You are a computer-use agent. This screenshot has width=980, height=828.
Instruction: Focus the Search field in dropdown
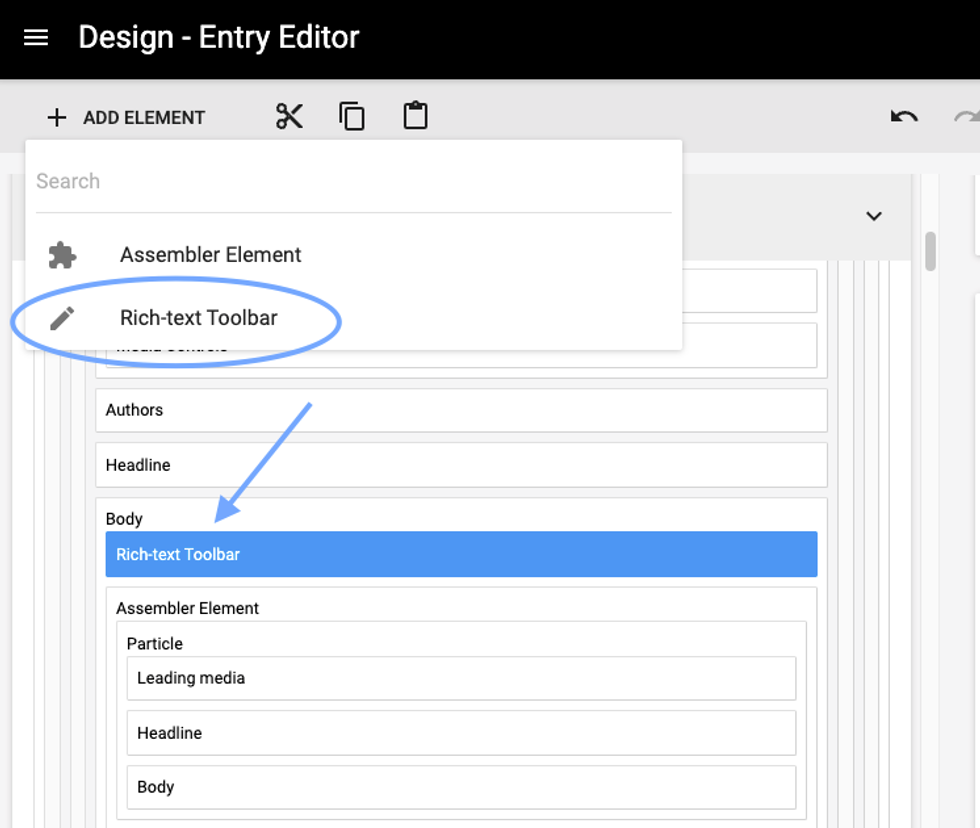point(353,182)
